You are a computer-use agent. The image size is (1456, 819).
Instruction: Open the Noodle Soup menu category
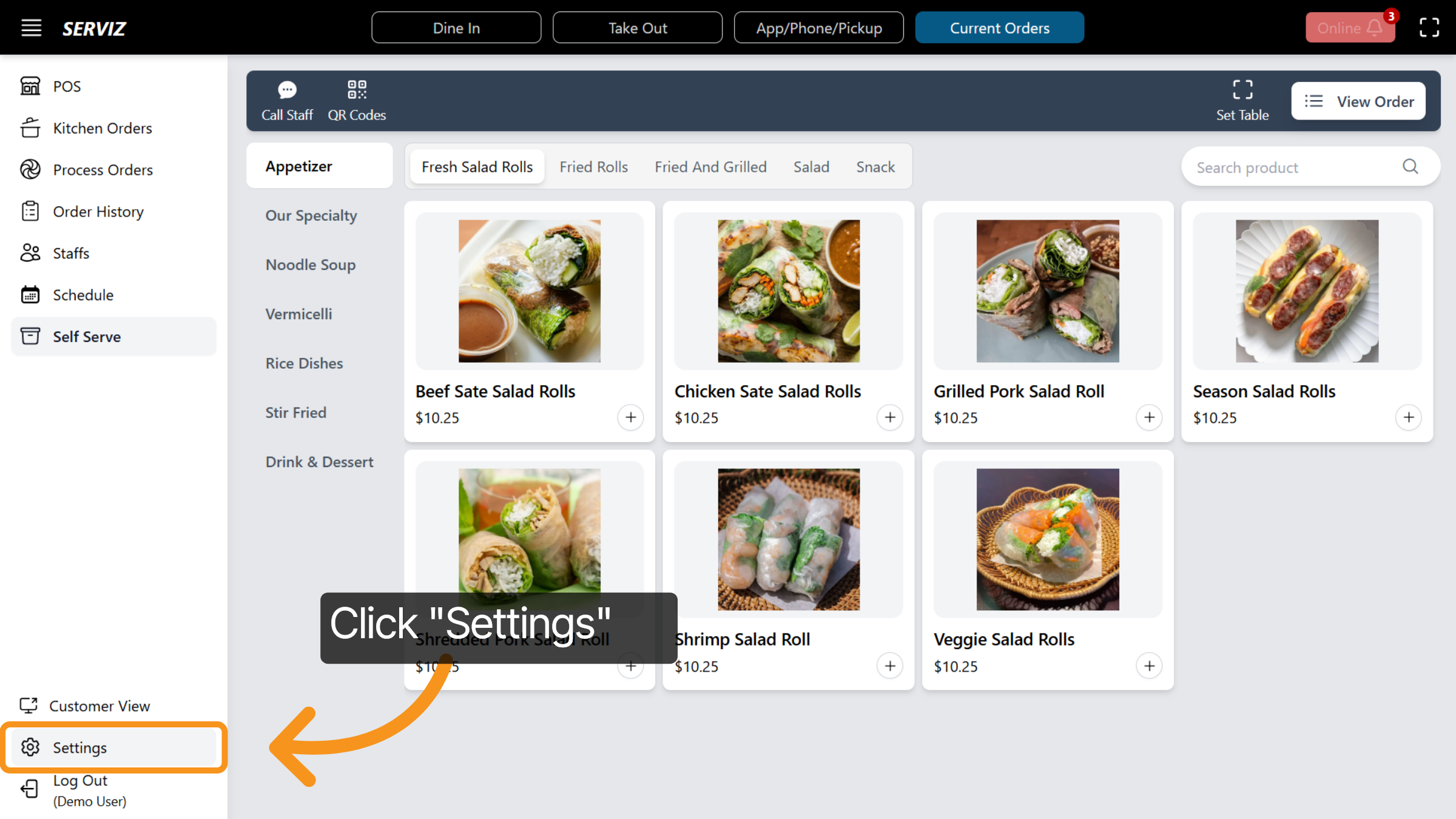pyautogui.click(x=311, y=265)
